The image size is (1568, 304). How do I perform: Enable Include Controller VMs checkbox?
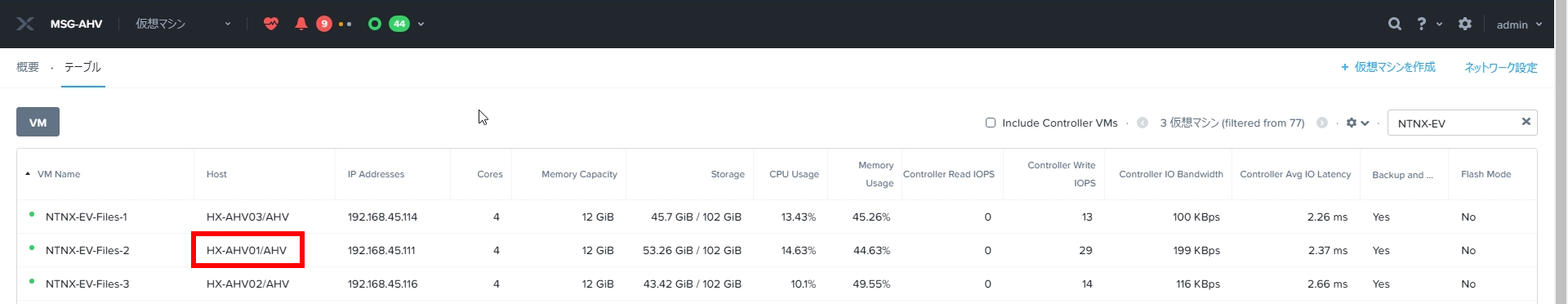991,123
